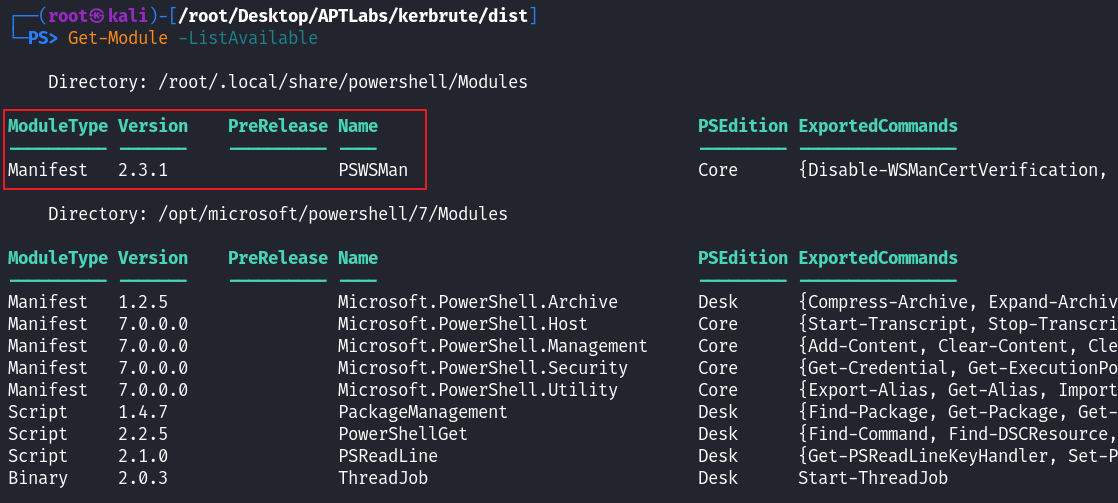Select the PSWSMan module name

click(x=373, y=170)
